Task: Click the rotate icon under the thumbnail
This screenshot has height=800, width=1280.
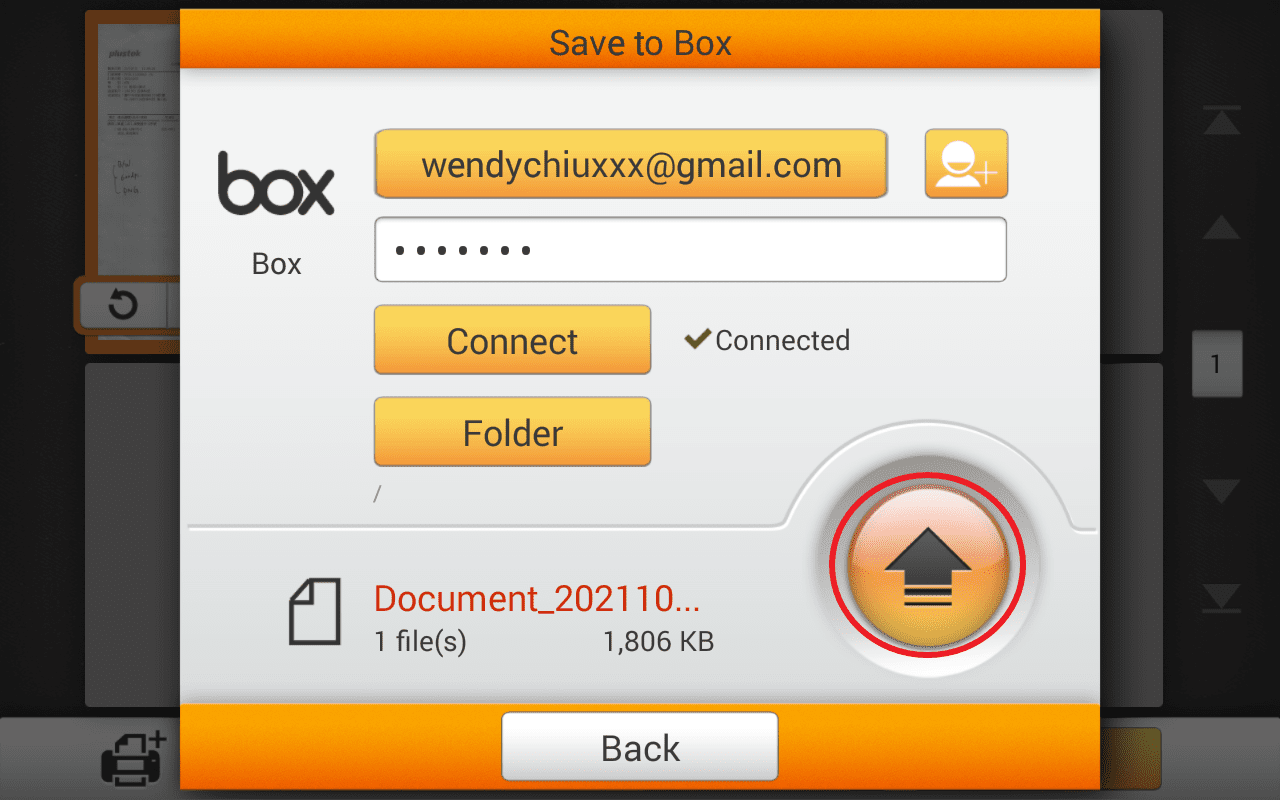Action: 122,304
